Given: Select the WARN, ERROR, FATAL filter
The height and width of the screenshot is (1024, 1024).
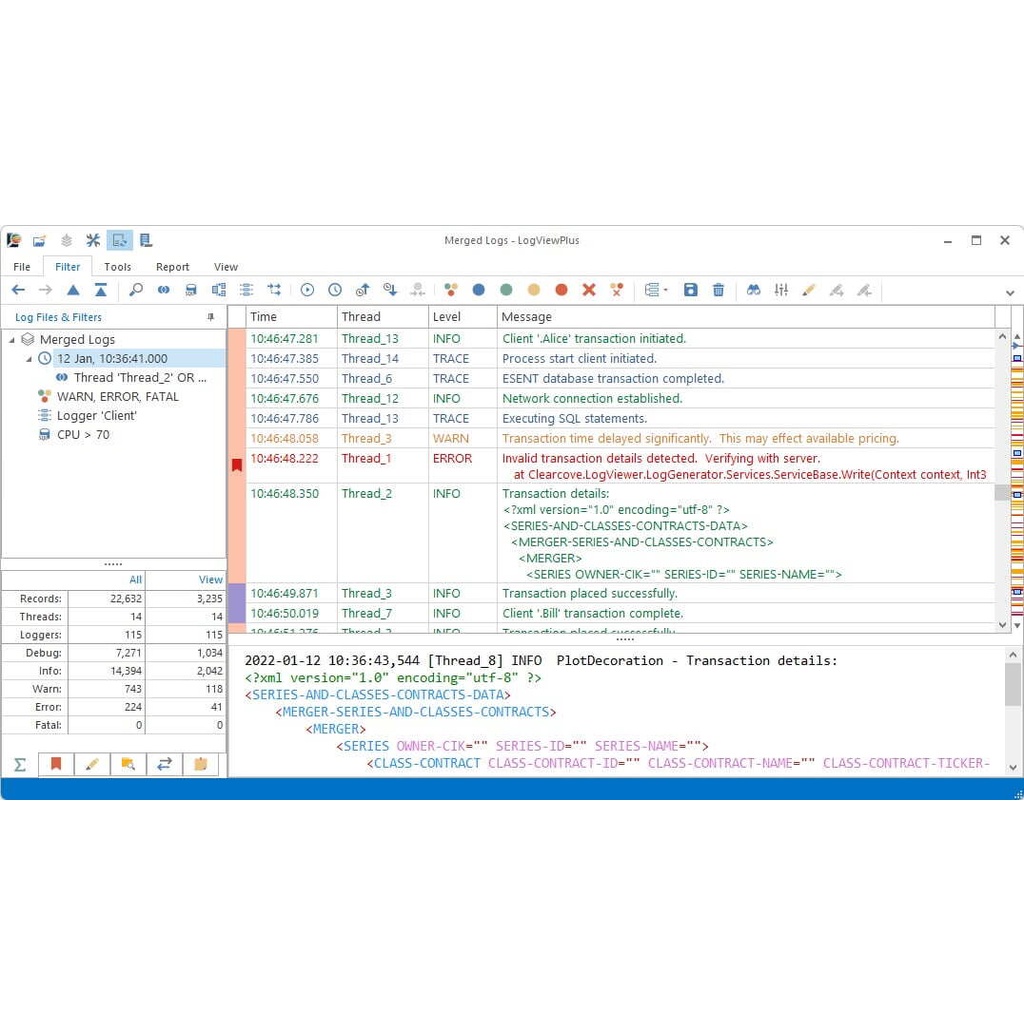Looking at the screenshot, I should [118, 397].
